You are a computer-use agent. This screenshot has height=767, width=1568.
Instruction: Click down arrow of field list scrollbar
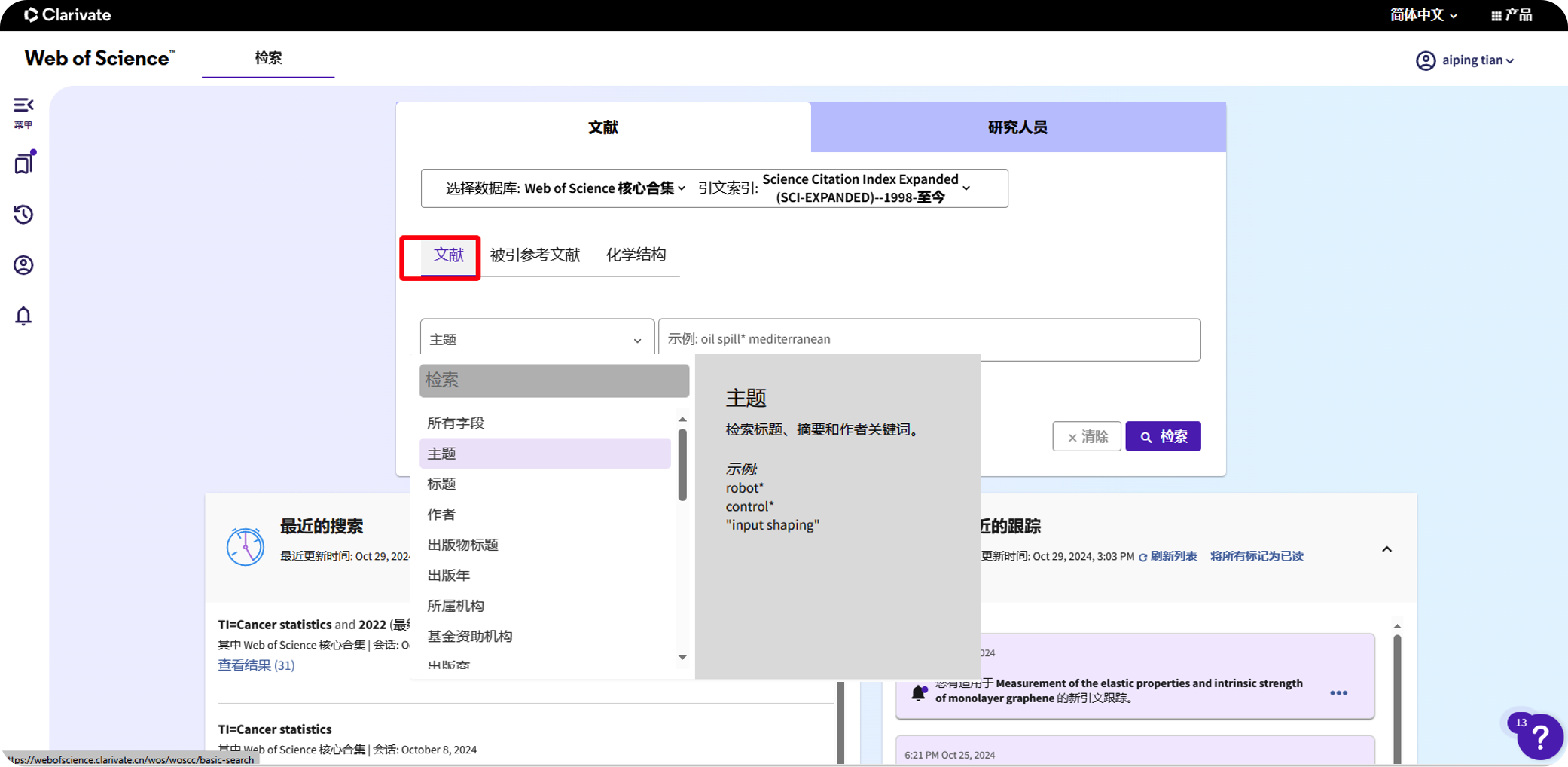(x=682, y=657)
